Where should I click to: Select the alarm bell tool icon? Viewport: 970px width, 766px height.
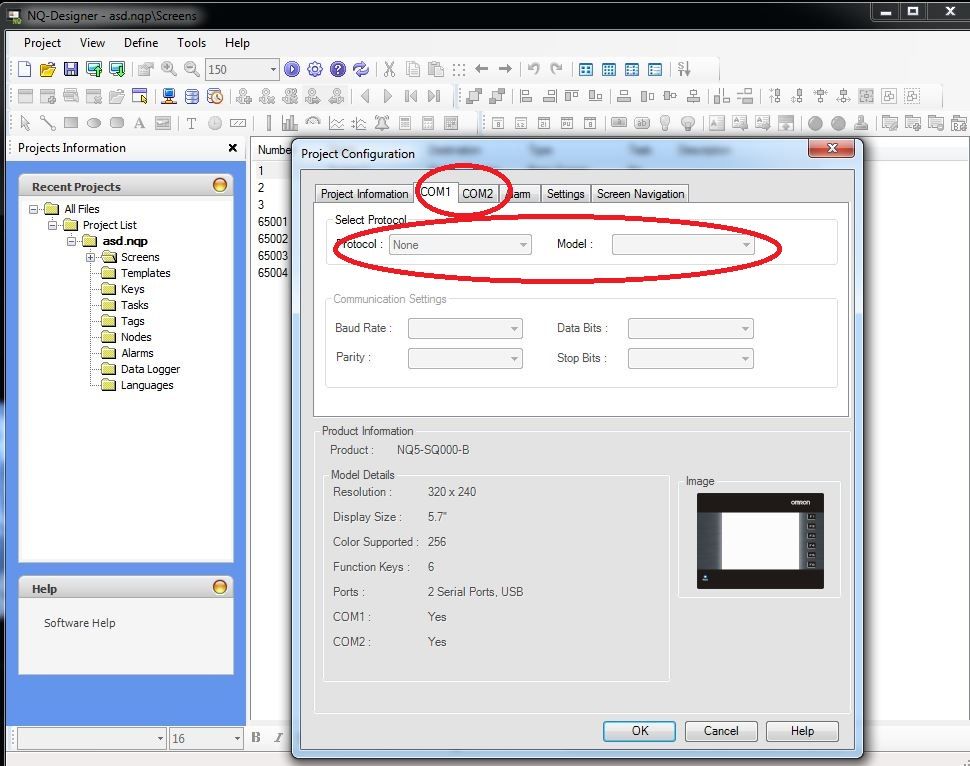[382, 123]
